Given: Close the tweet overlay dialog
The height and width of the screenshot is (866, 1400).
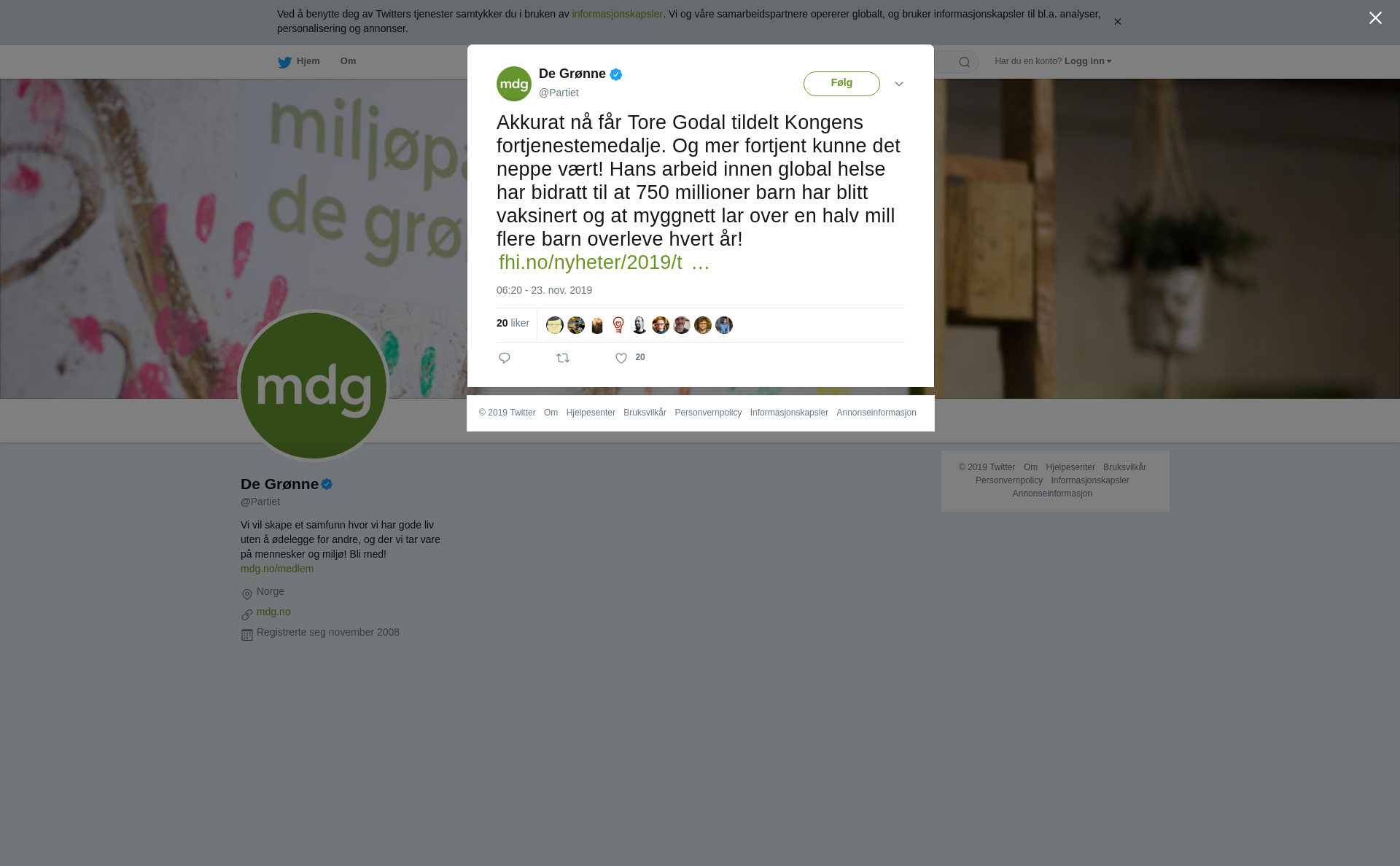Looking at the screenshot, I should [x=1375, y=18].
